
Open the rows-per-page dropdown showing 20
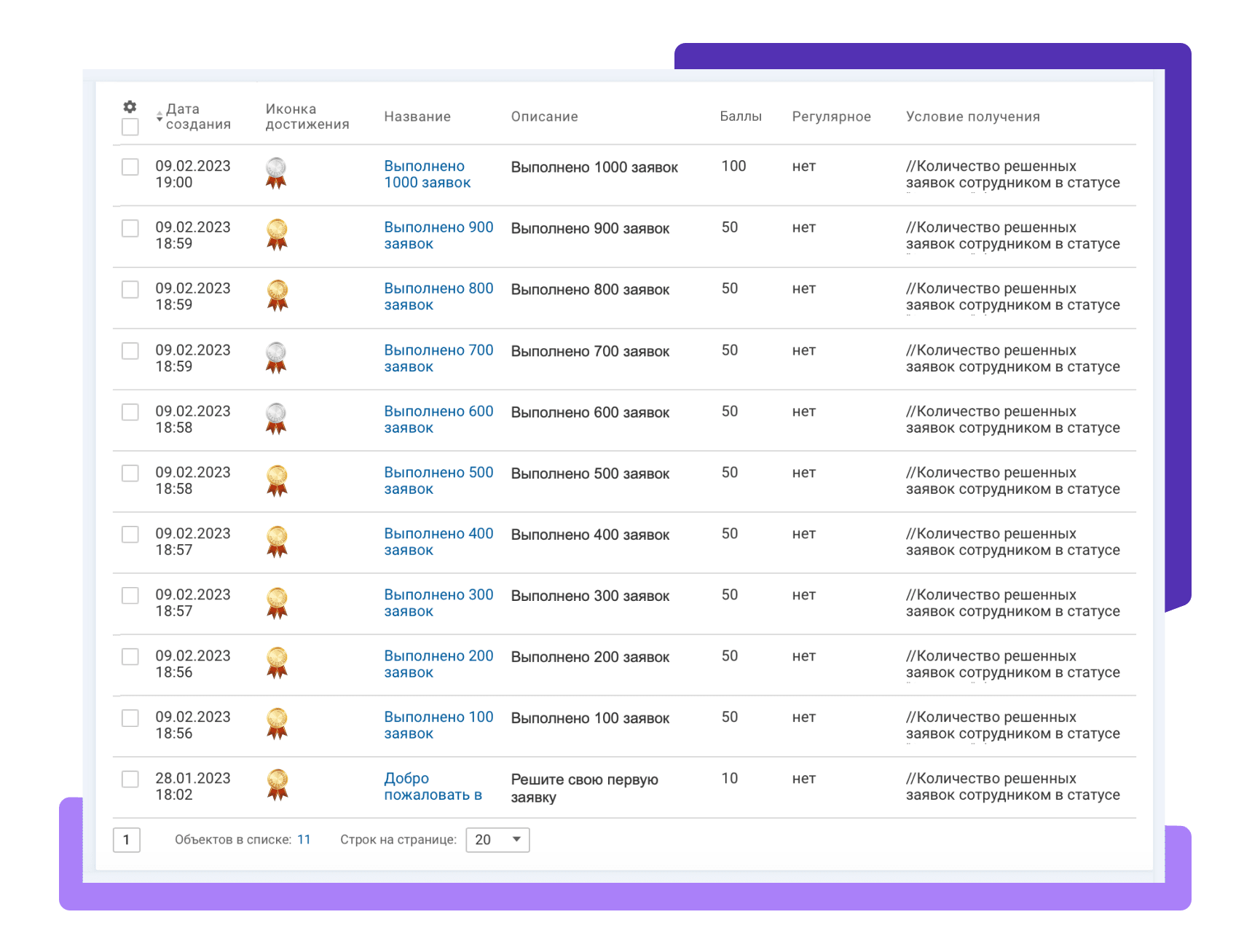[497, 840]
